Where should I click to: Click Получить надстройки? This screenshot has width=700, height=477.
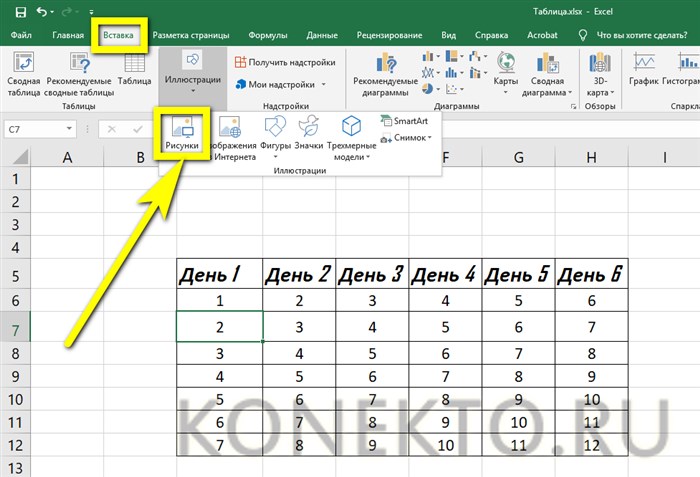(x=285, y=63)
